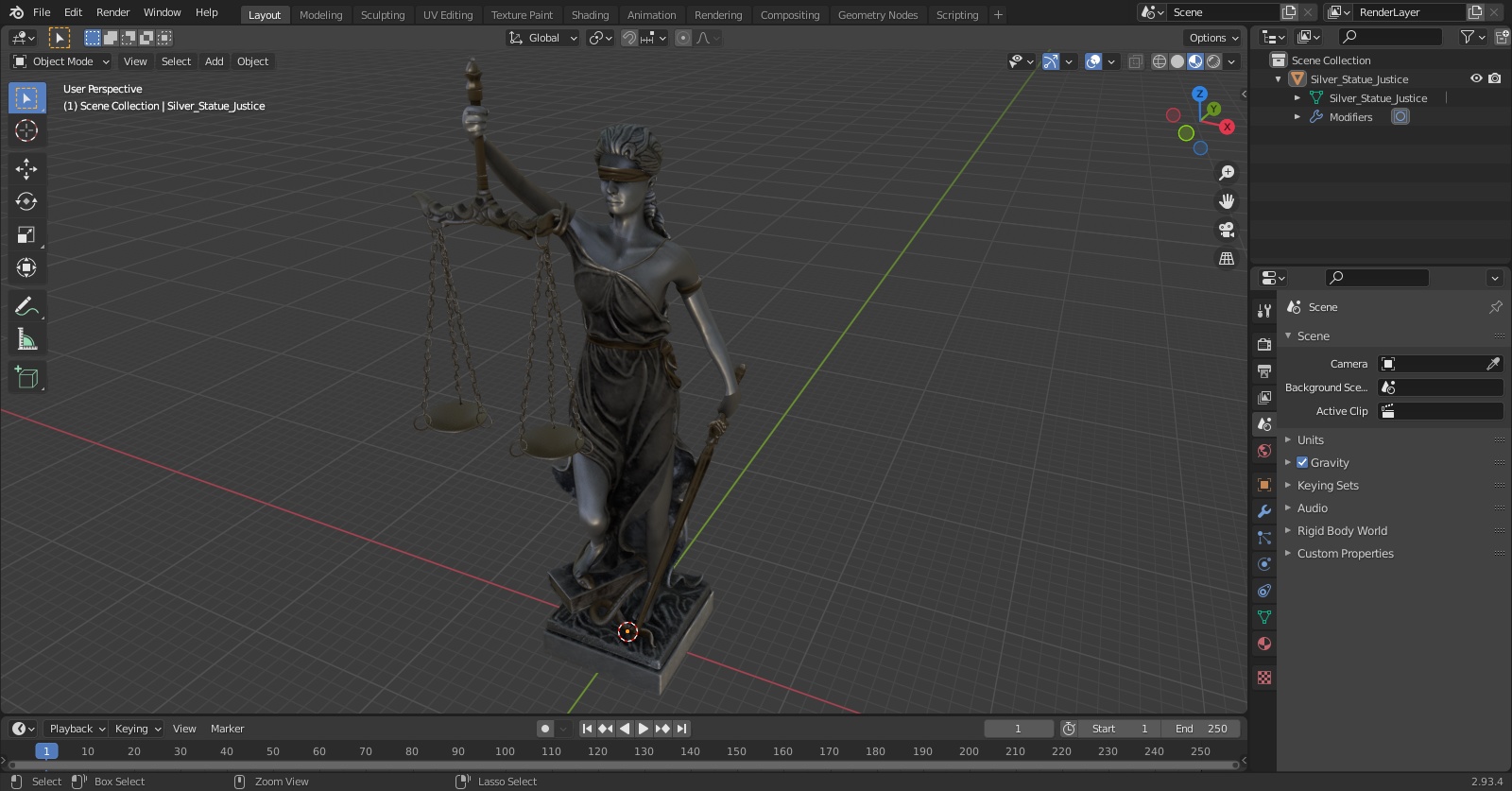Image resolution: width=1512 pixels, height=791 pixels.
Task: Open the Output properties tab
Action: point(1264,370)
